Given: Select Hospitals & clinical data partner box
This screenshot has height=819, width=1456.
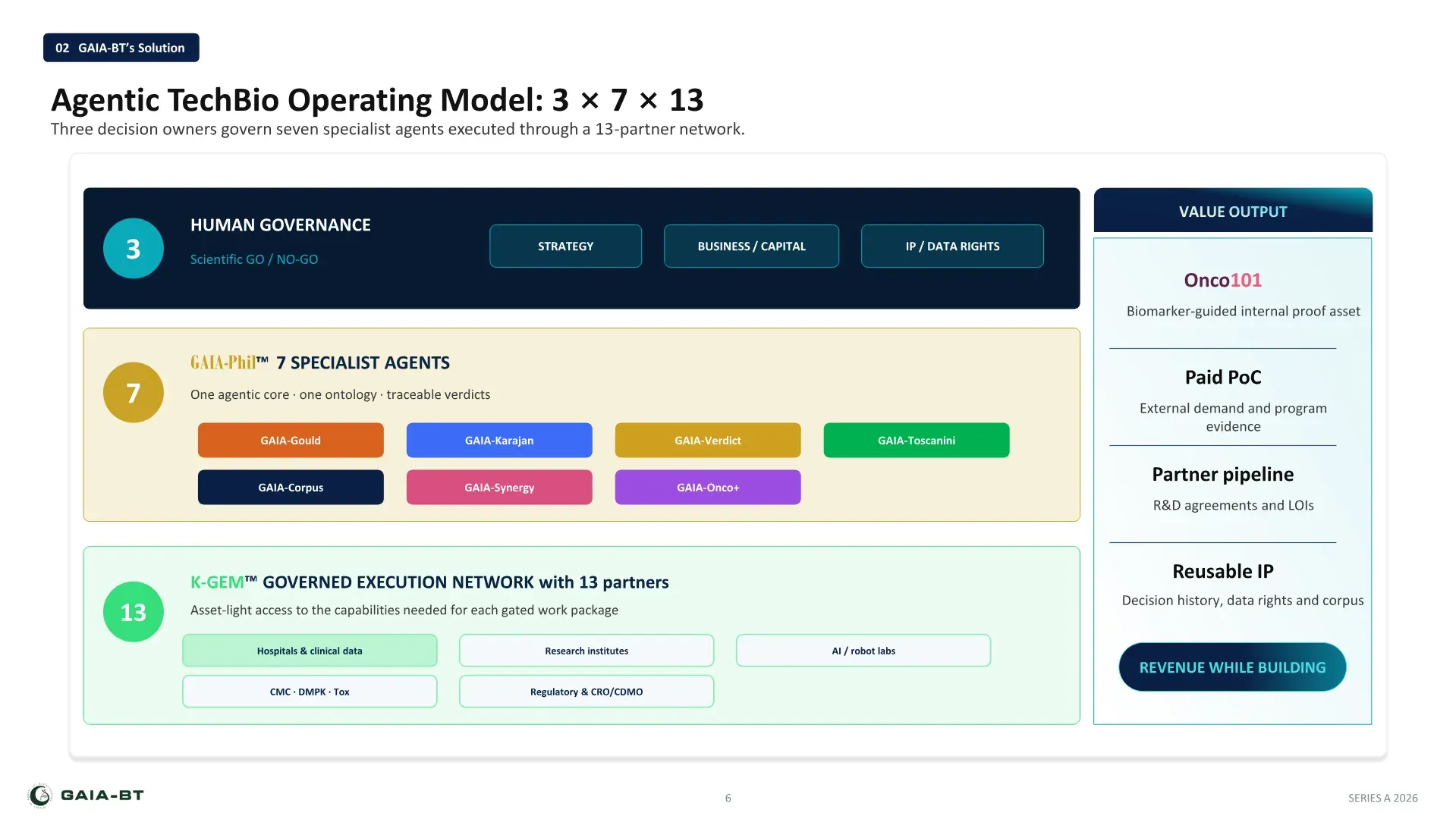Looking at the screenshot, I should click(310, 651).
